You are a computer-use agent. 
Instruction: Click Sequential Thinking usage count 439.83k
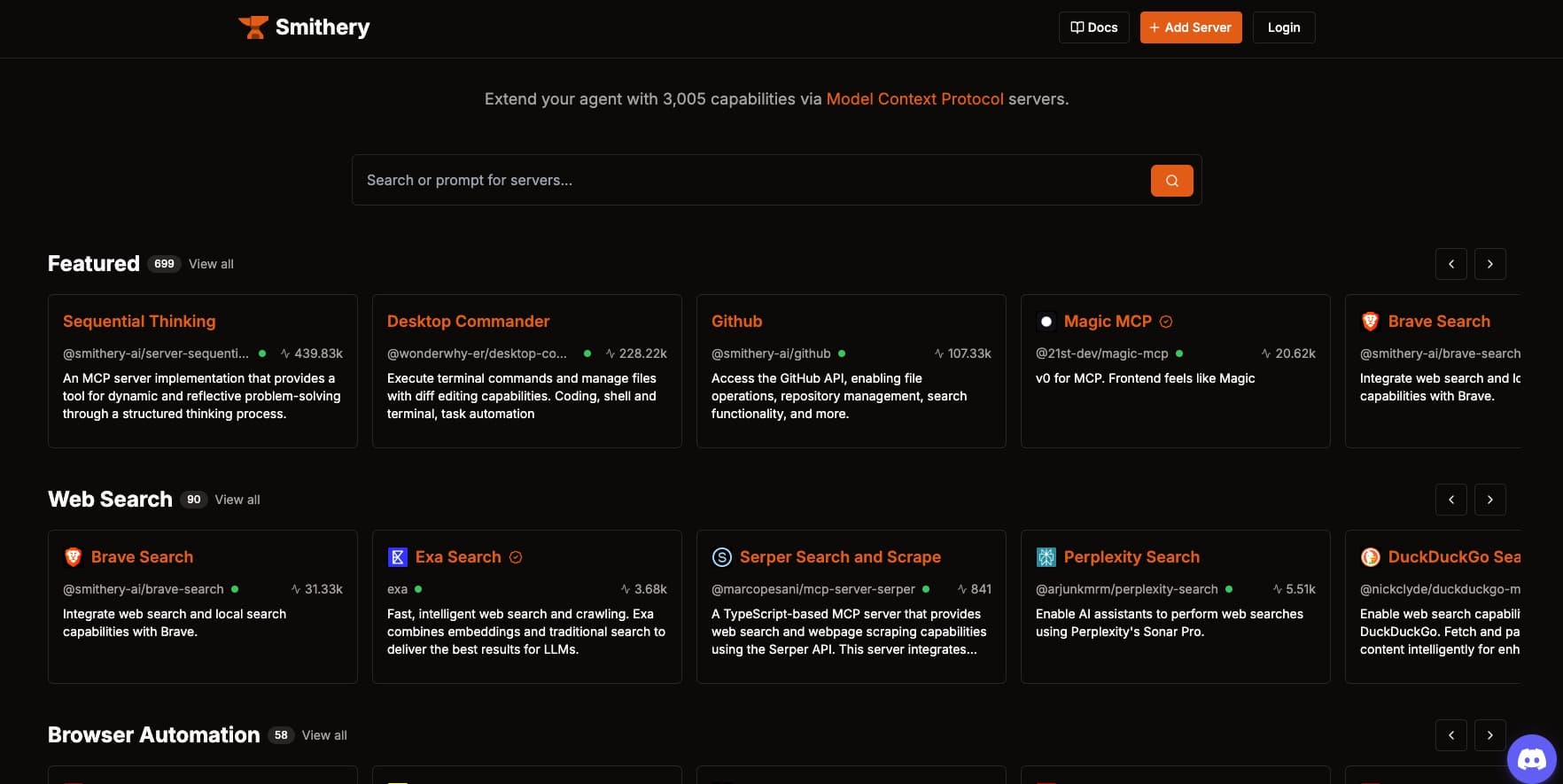(312, 353)
